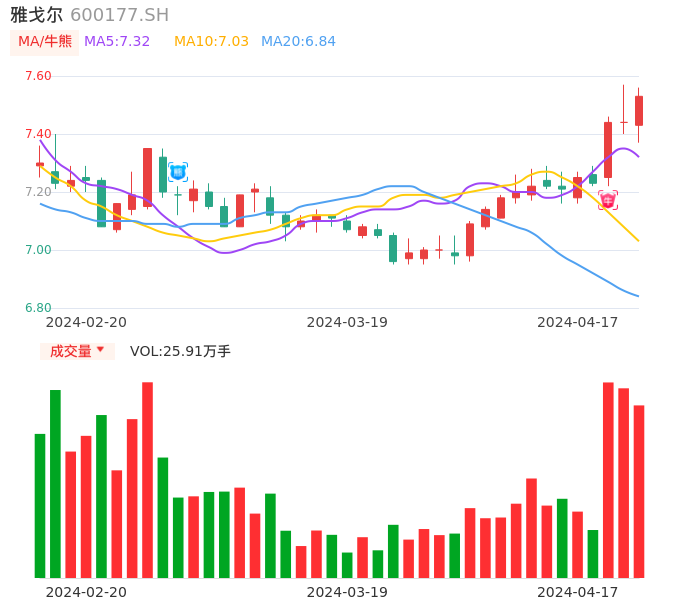686x606 pixels.
Task: Toggle the MA5 moving average line
Action: (117, 41)
